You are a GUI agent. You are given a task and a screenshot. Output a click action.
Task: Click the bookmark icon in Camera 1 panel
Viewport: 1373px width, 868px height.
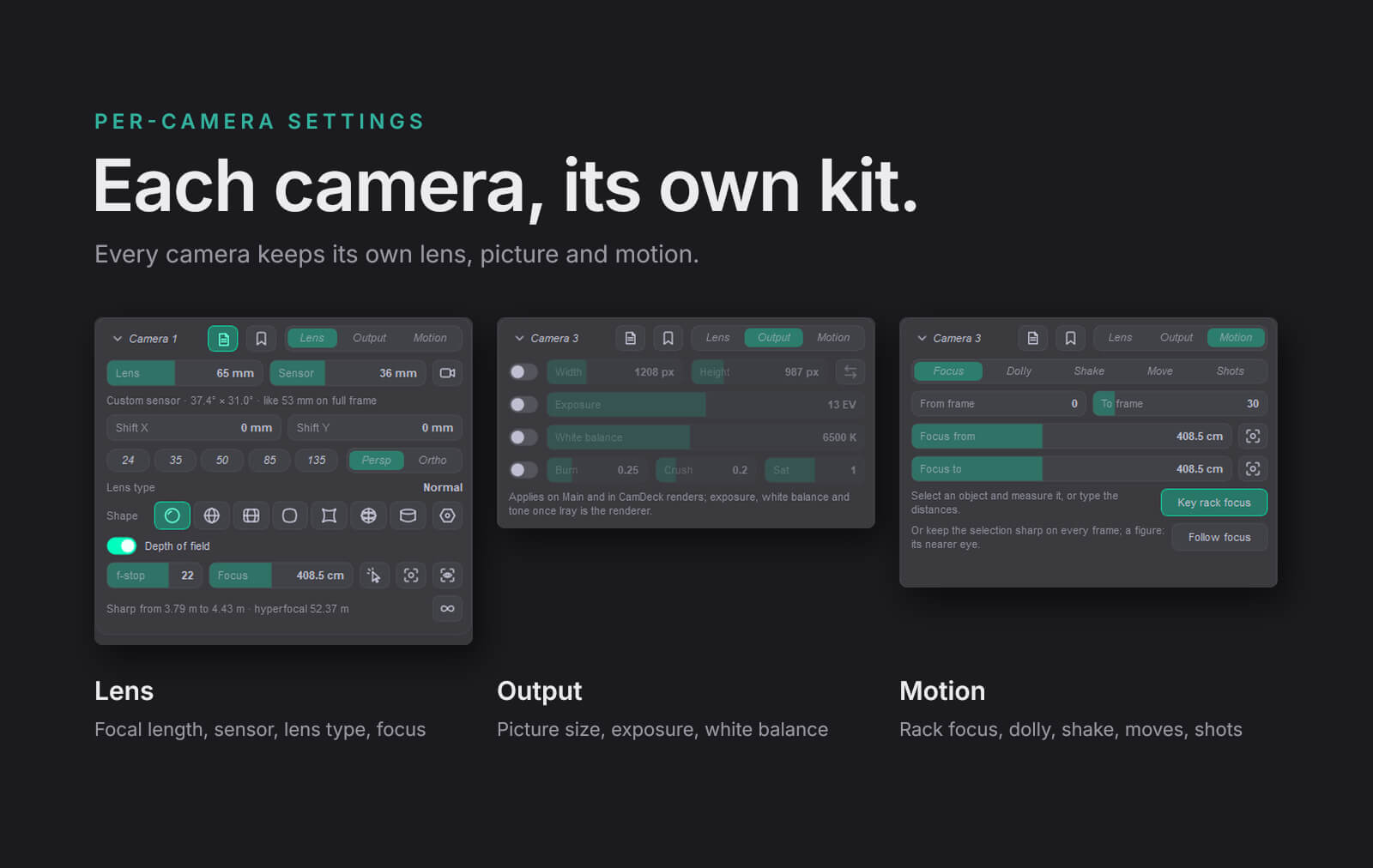[262, 339]
